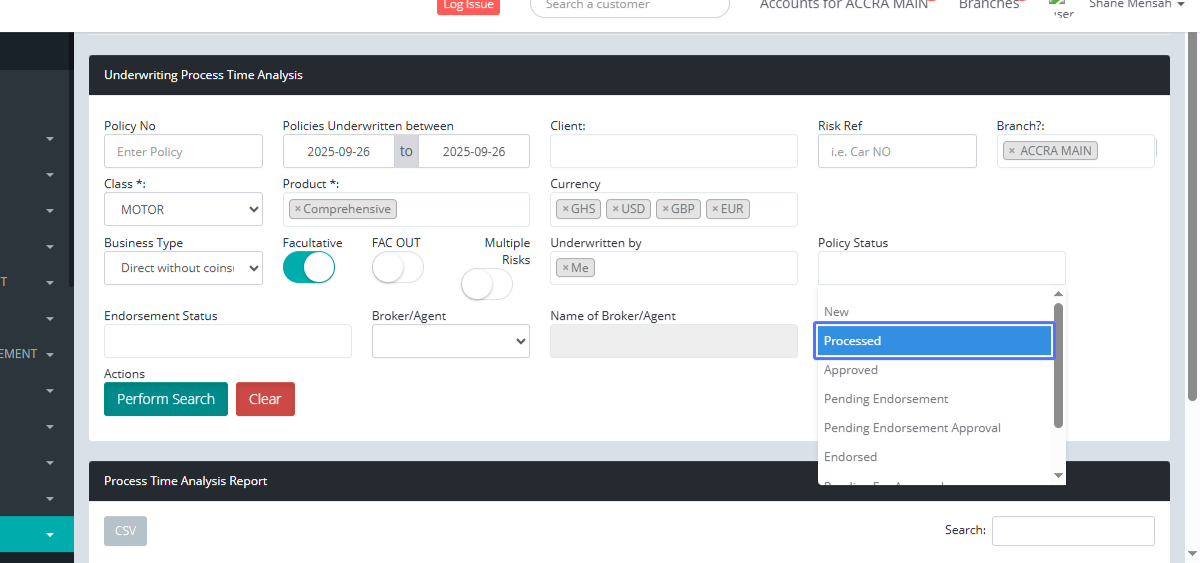The width and height of the screenshot is (1200, 563).
Task: Remove the Me tag from Underwritten by
Action: [565, 268]
